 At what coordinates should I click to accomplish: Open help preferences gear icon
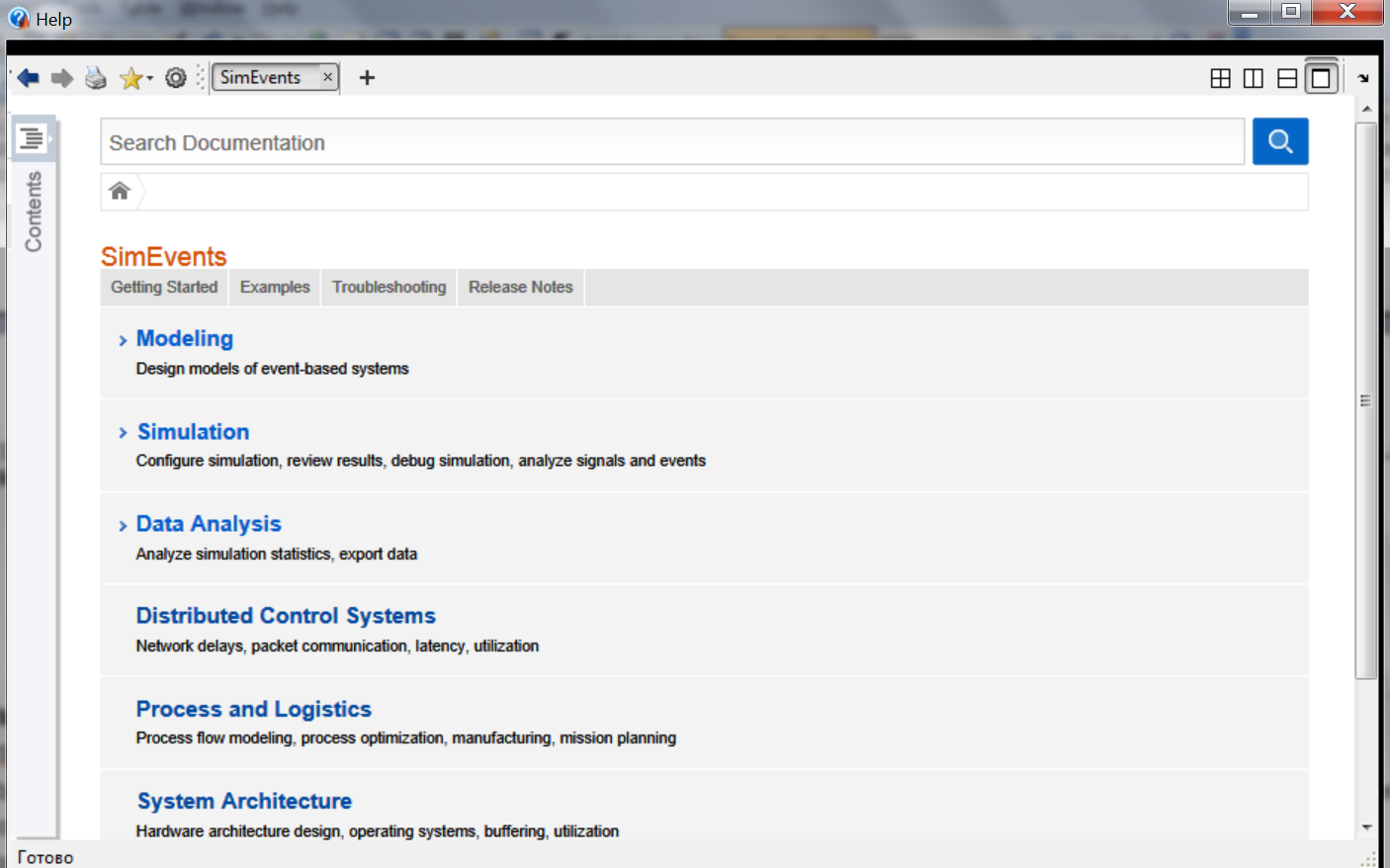176,78
